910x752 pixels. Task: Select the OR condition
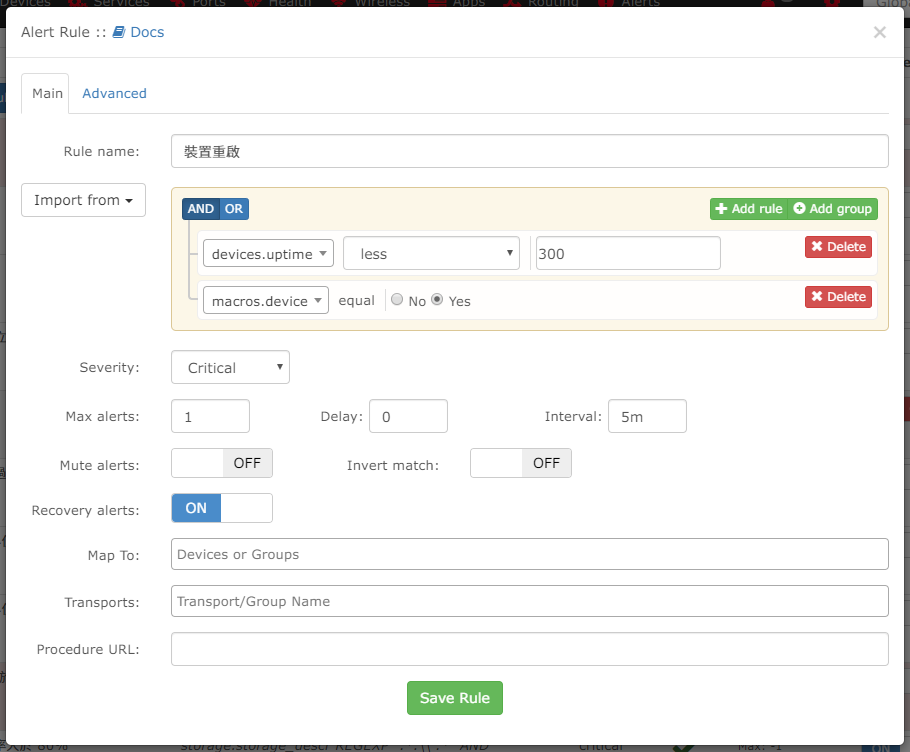234,209
